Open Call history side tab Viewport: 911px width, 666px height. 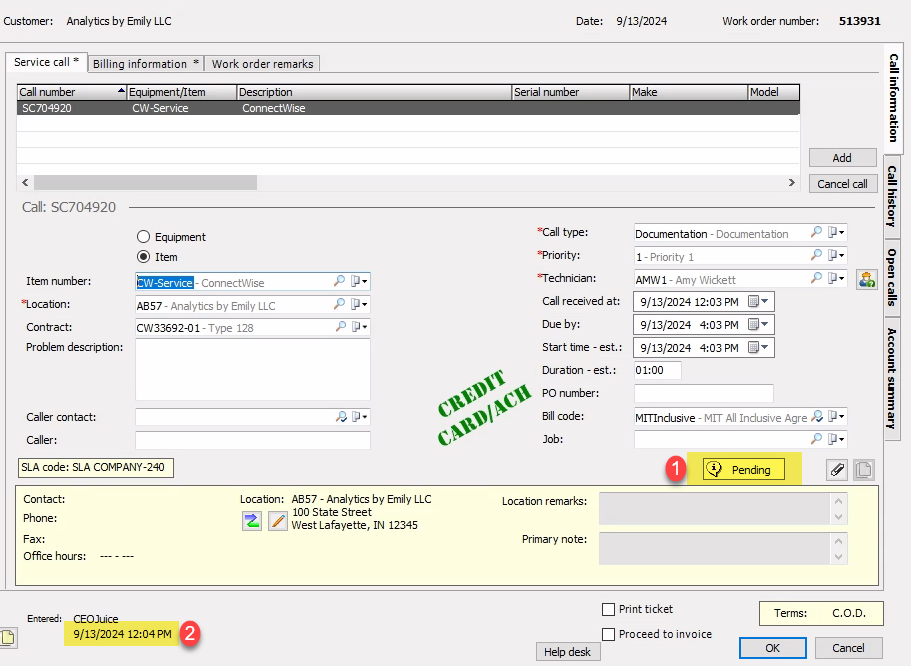coord(892,196)
